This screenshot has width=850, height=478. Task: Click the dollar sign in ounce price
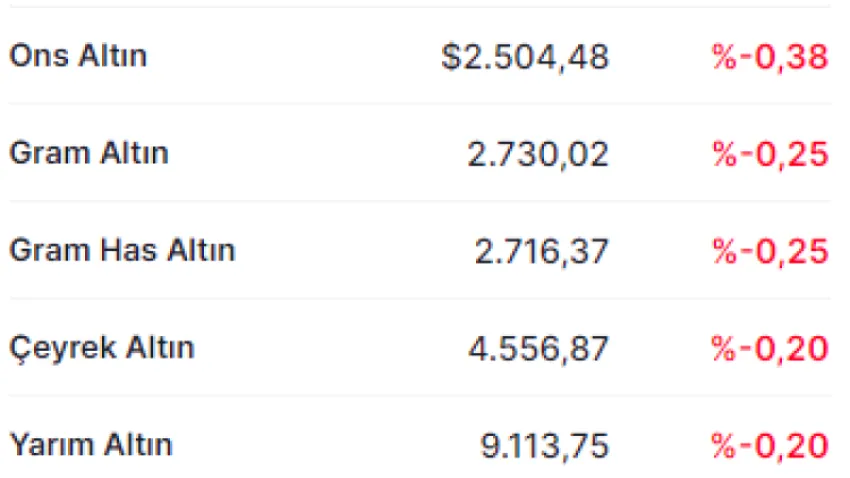click(450, 56)
